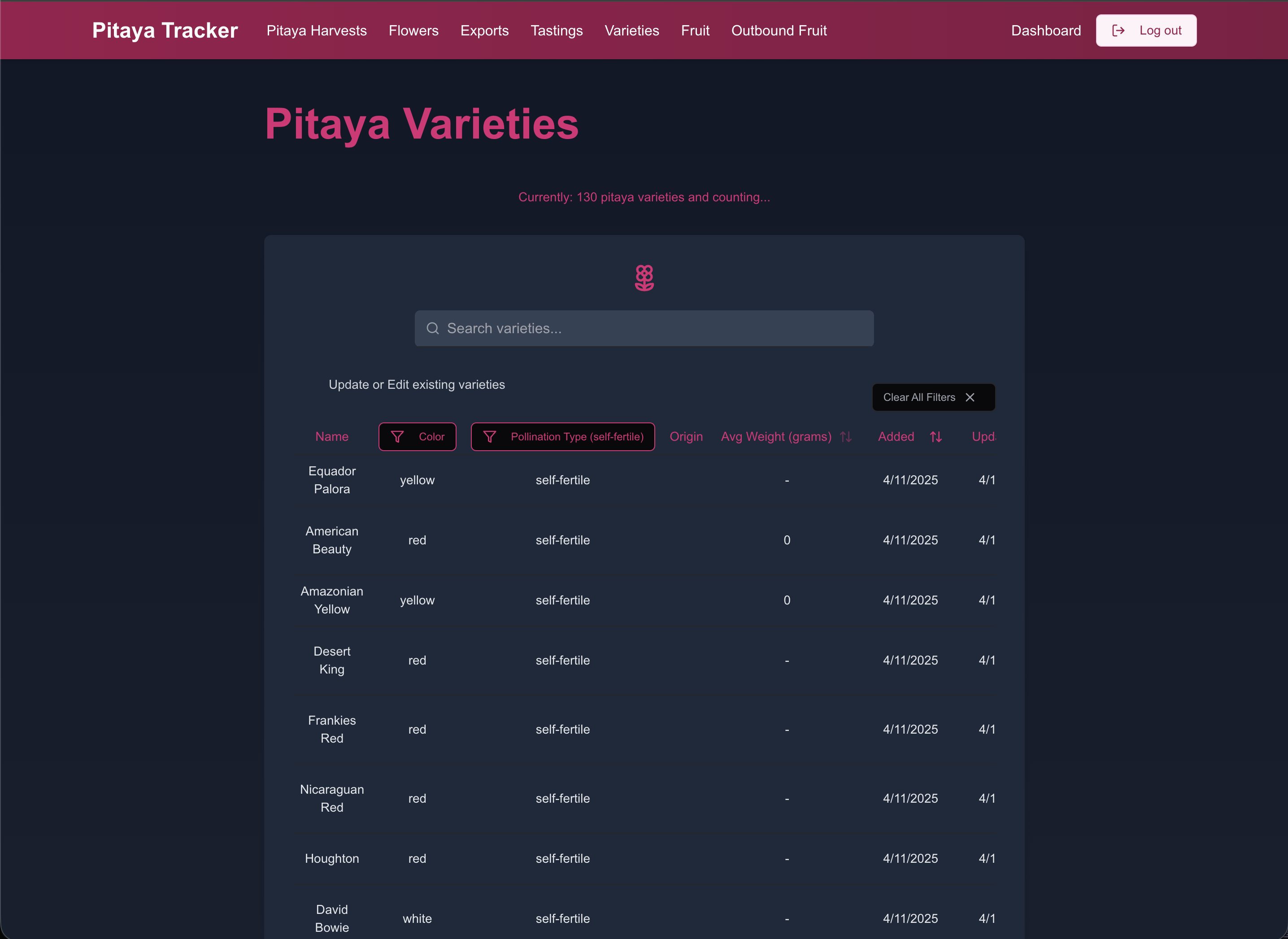Go to Pitaya Harvests page

point(317,30)
